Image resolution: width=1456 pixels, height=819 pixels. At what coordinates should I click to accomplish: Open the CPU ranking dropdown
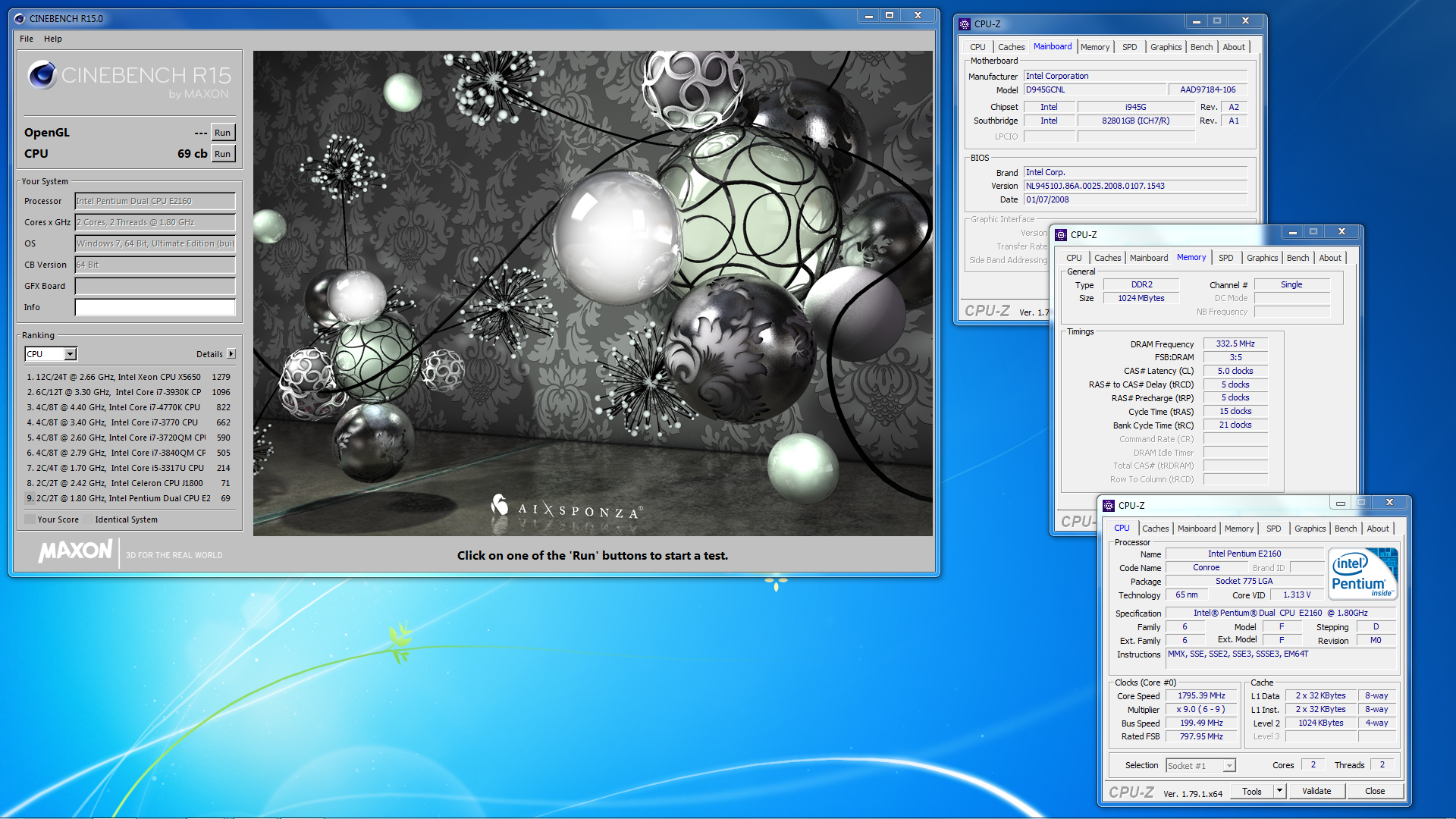pyautogui.click(x=51, y=354)
